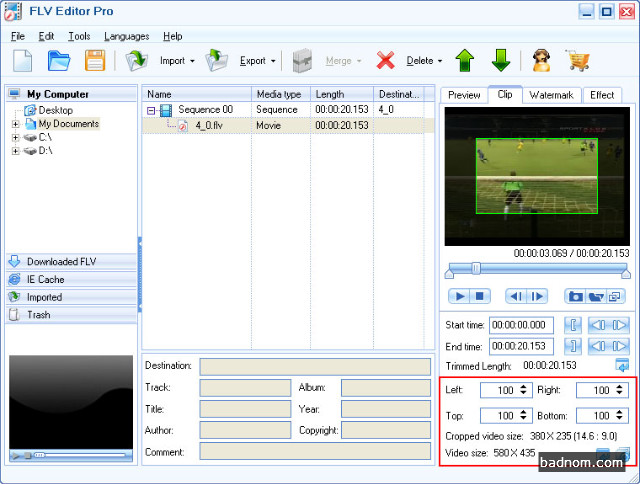Expand the C:\ drive node
The width and height of the screenshot is (640, 484).
point(16,138)
